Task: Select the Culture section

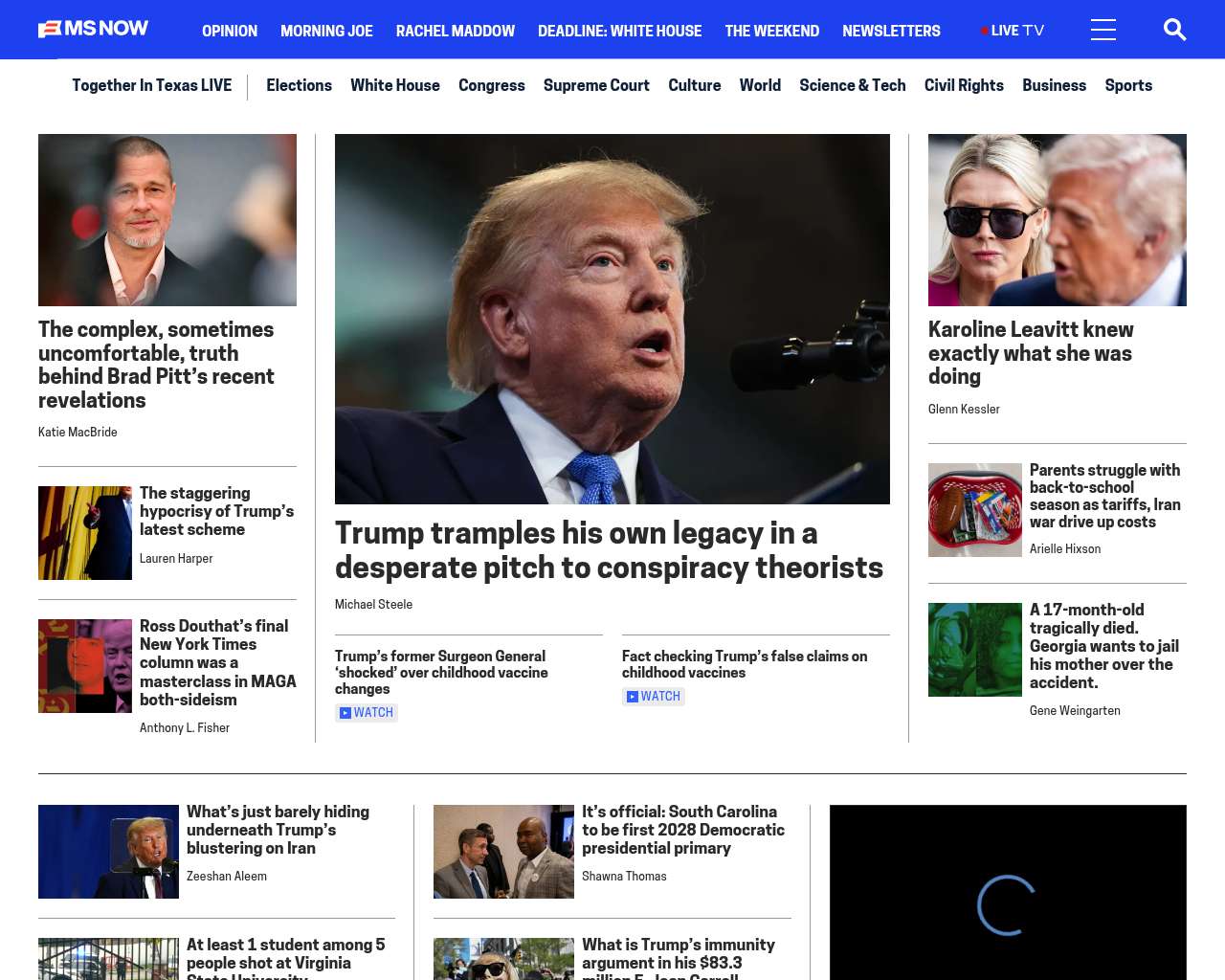Action: coord(695,85)
